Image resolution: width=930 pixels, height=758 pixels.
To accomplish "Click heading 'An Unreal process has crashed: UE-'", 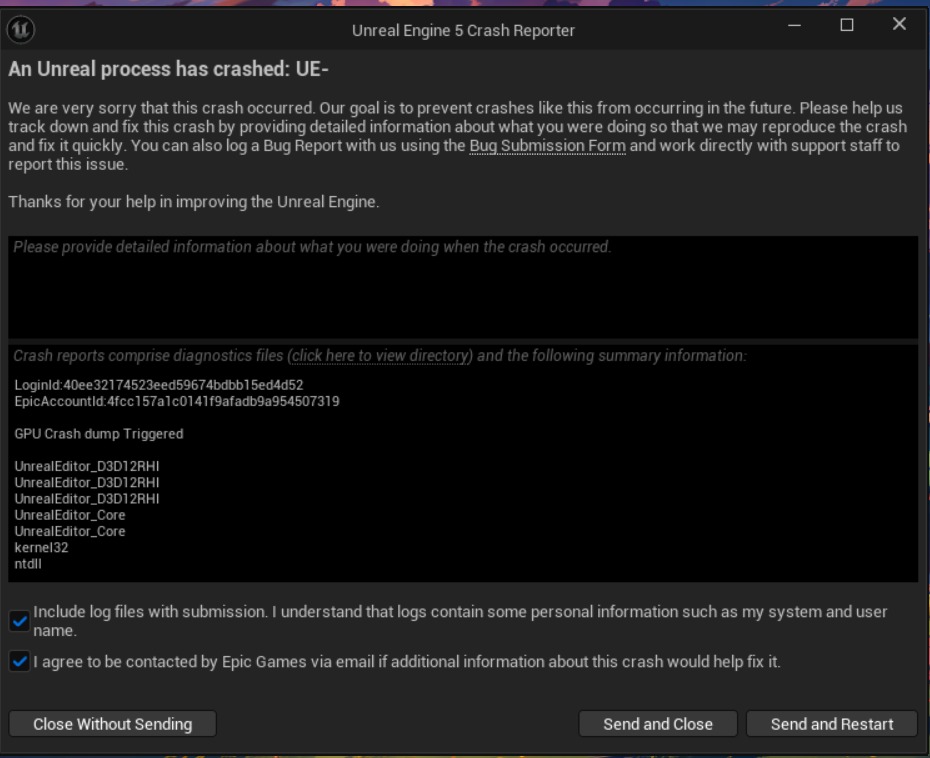I will (x=168, y=69).
